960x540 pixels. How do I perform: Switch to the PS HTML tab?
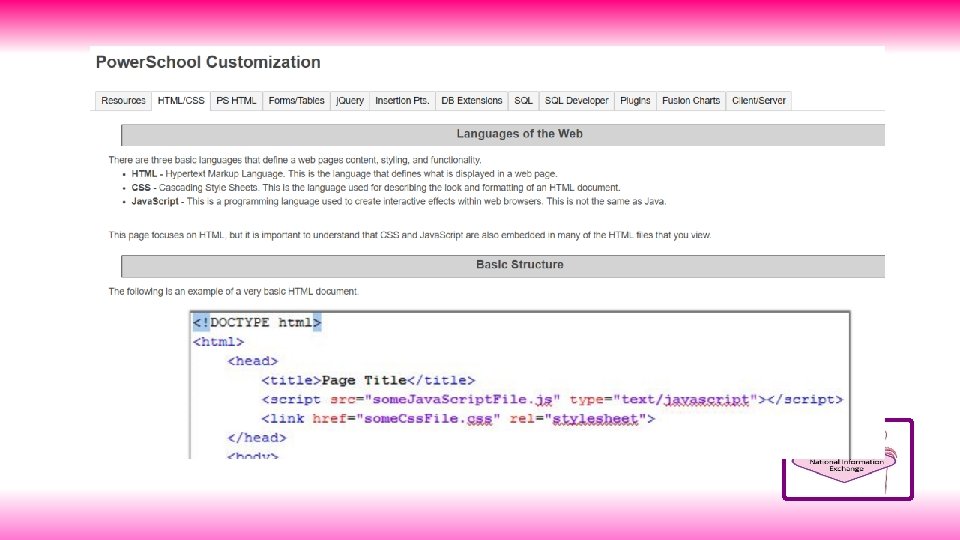tap(236, 101)
